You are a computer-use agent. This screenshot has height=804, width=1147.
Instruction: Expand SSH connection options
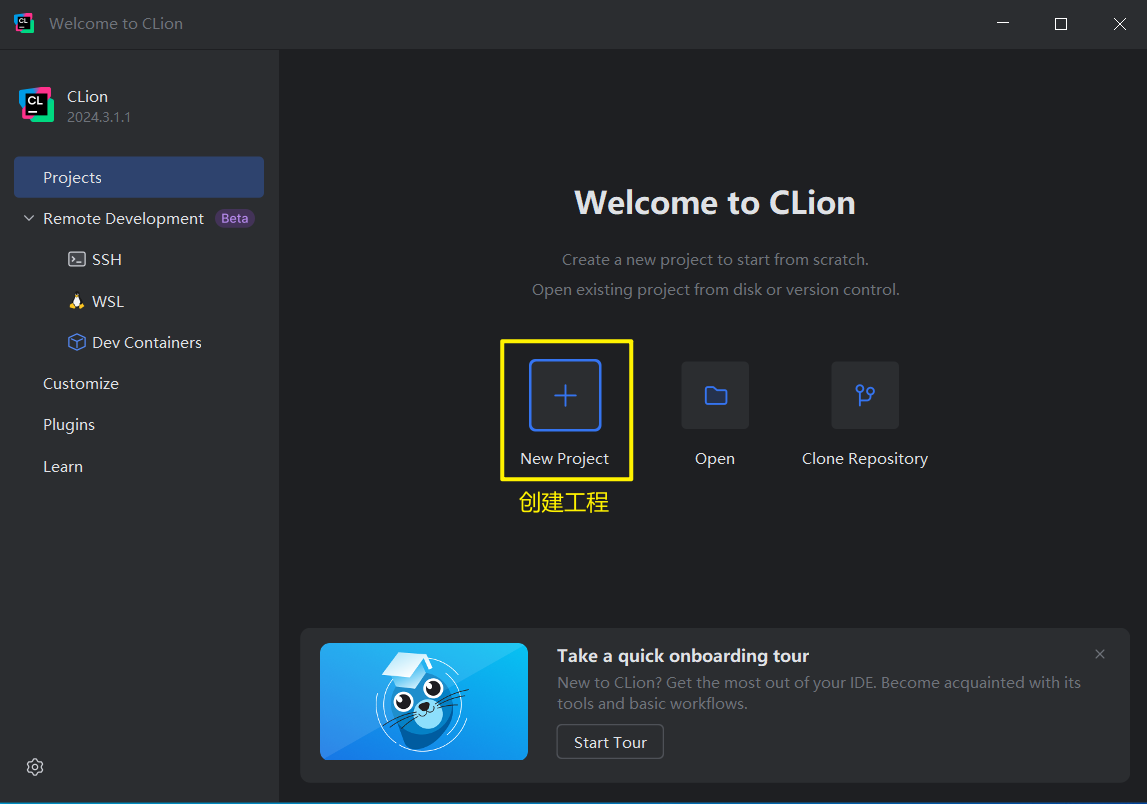pos(105,259)
